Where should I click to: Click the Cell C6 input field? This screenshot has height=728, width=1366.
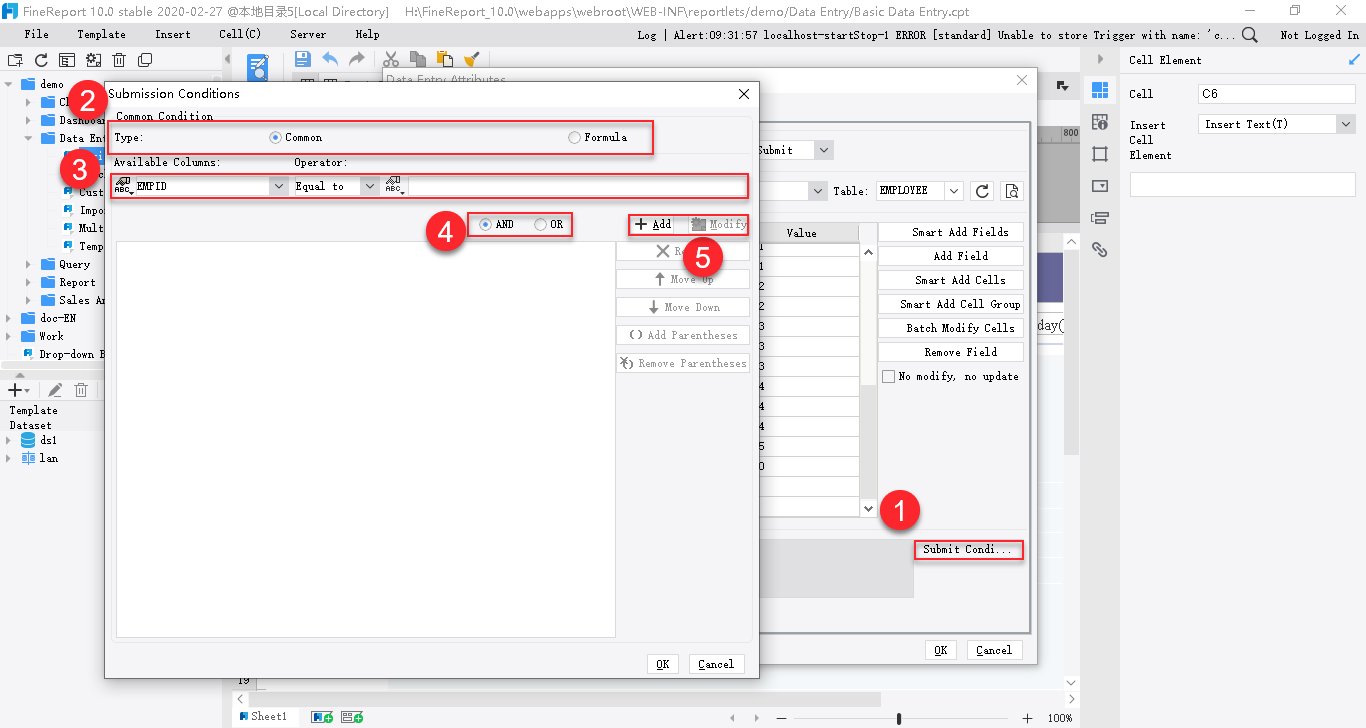point(1277,94)
